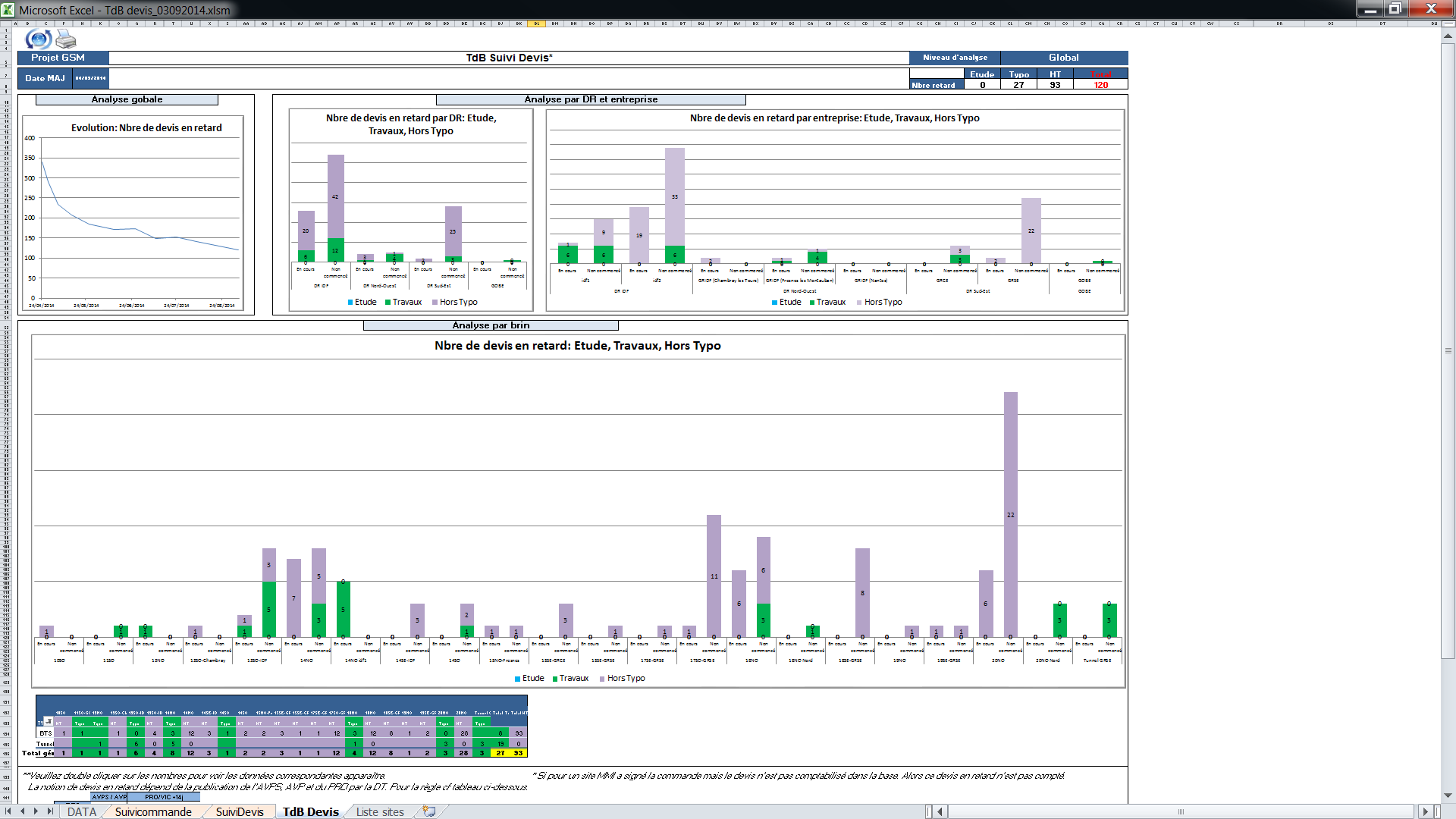
Task: Click the printer icon above Projet GSM
Action: [66, 39]
